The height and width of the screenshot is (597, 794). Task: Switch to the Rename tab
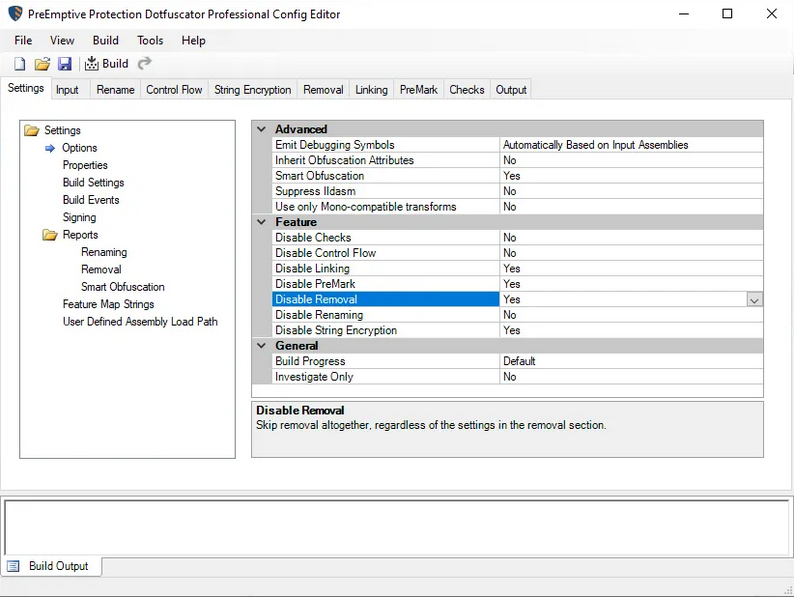pos(115,90)
